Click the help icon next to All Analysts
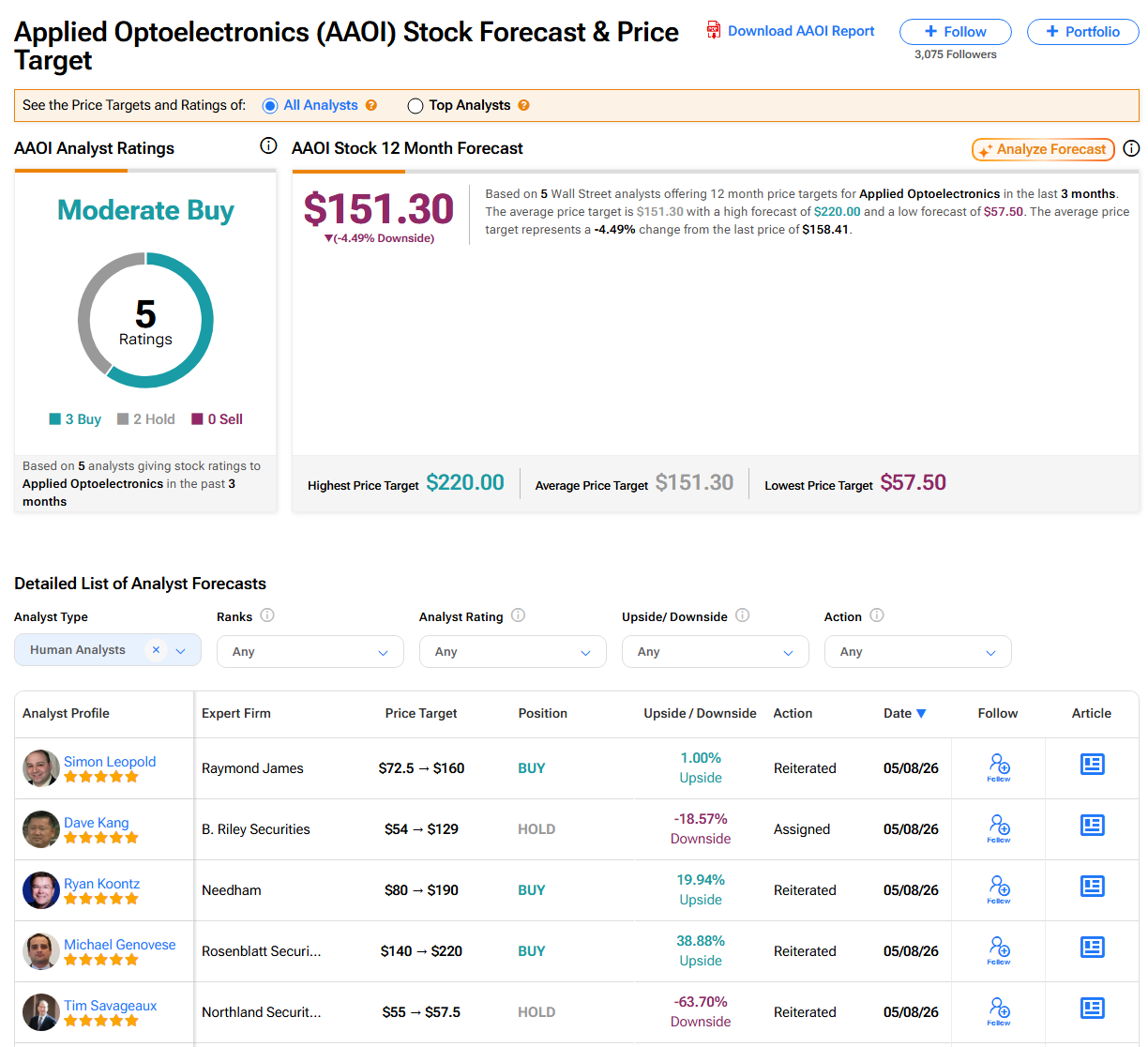This screenshot has height=1047, width=1148. point(371,105)
